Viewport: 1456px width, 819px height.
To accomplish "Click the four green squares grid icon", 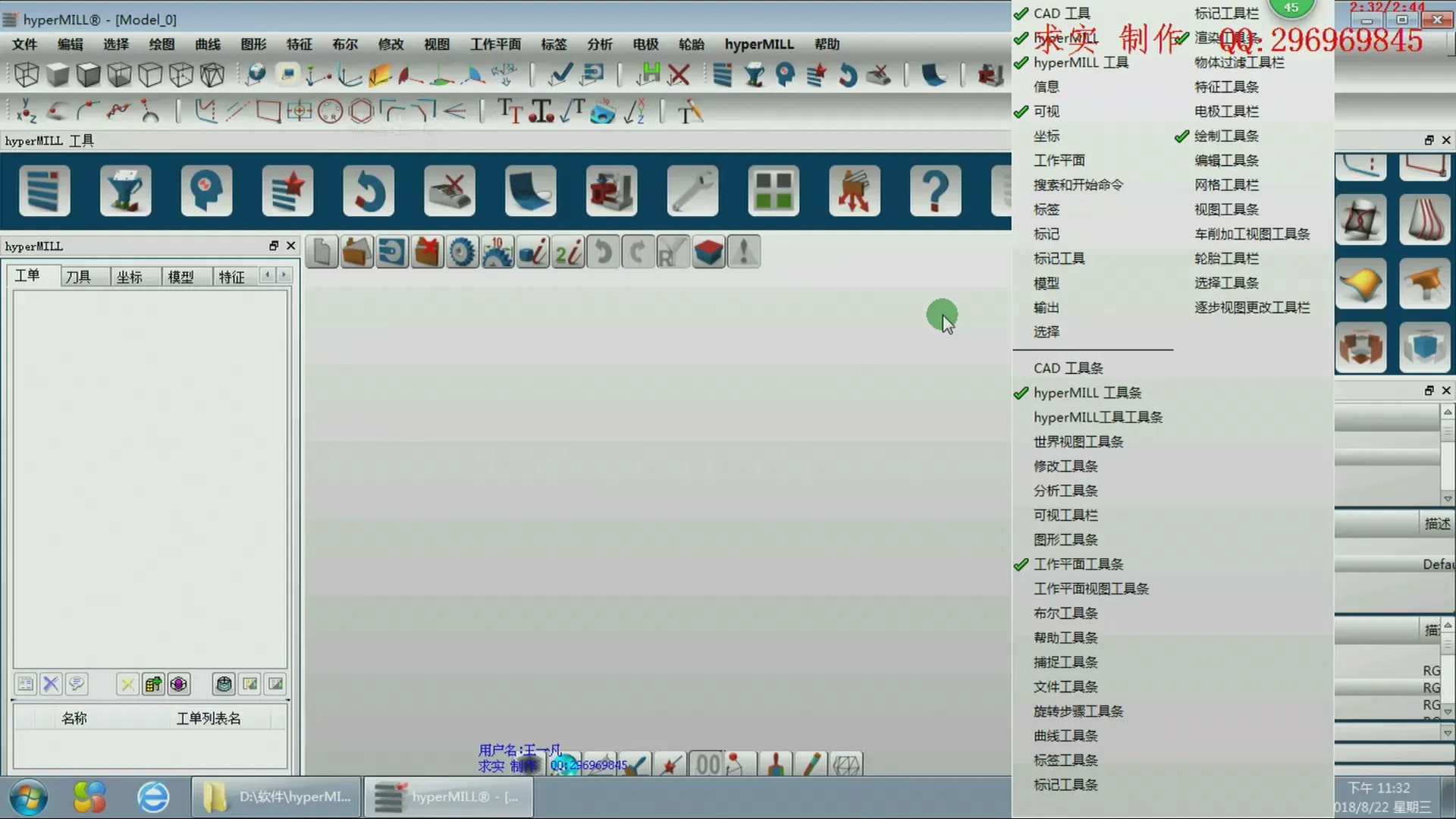I will [x=773, y=191].
